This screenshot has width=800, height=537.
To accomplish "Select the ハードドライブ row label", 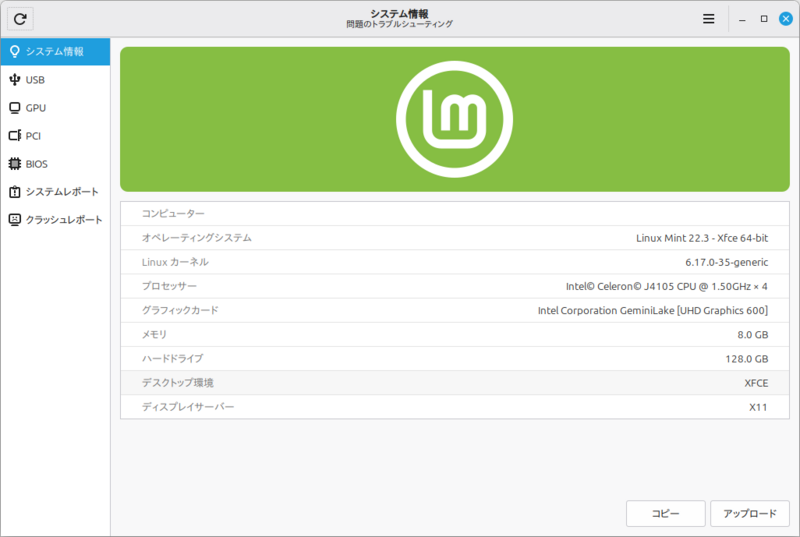I will [172, 359].
